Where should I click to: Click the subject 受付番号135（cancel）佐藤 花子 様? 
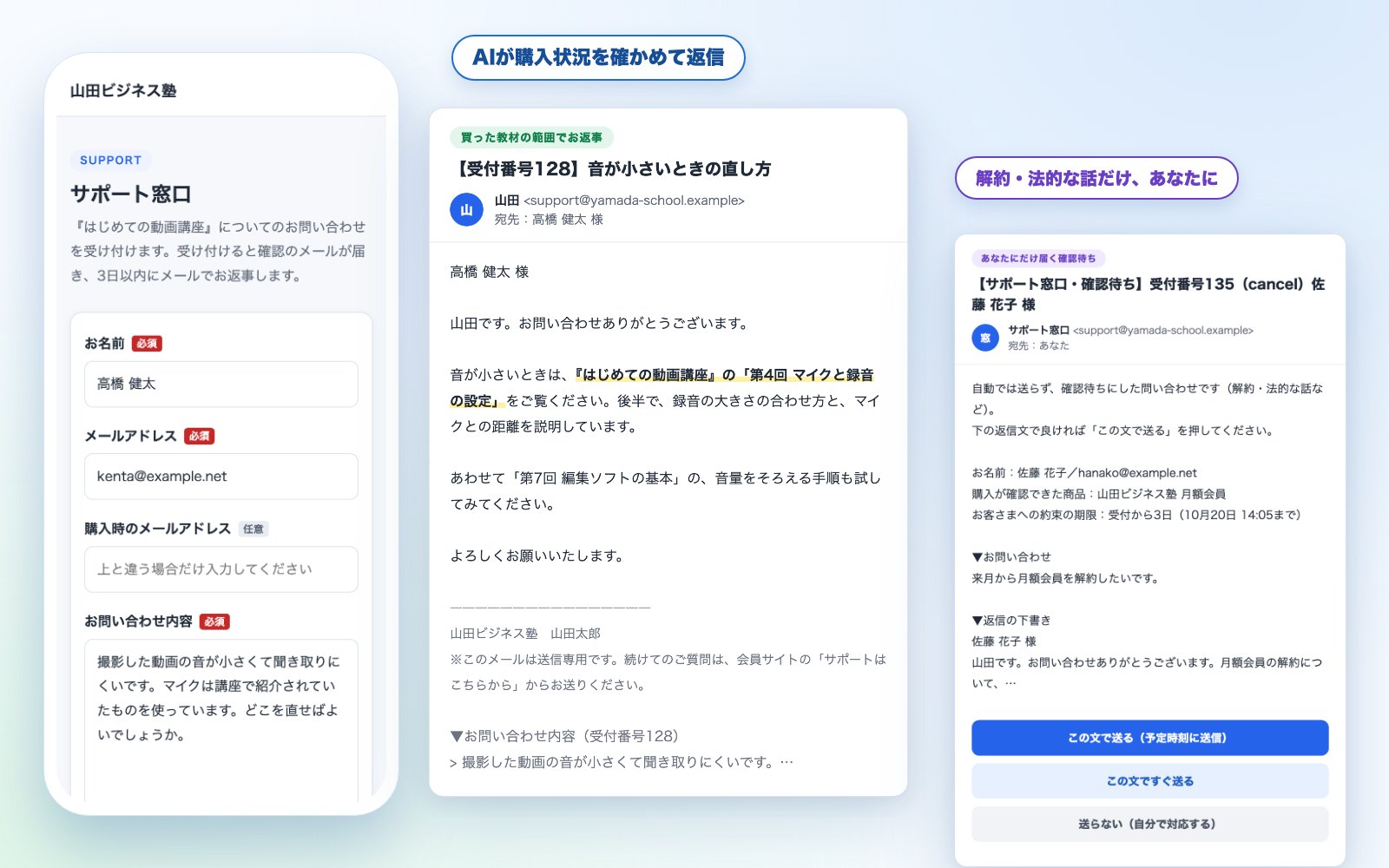(x=1148, y=294)
